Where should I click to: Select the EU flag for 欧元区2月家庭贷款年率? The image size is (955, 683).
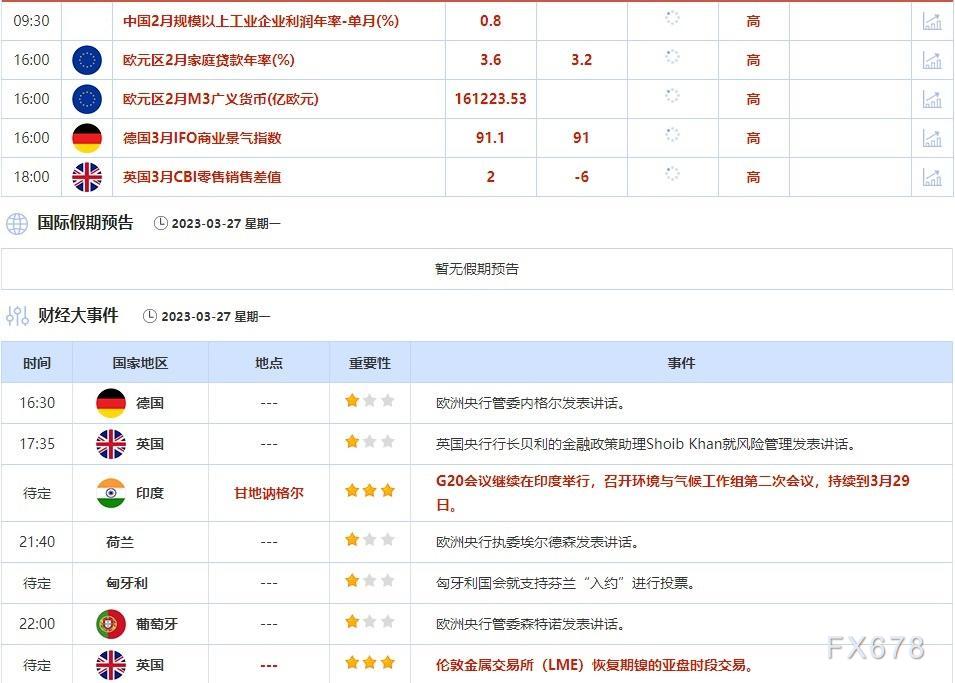point(87,59)
